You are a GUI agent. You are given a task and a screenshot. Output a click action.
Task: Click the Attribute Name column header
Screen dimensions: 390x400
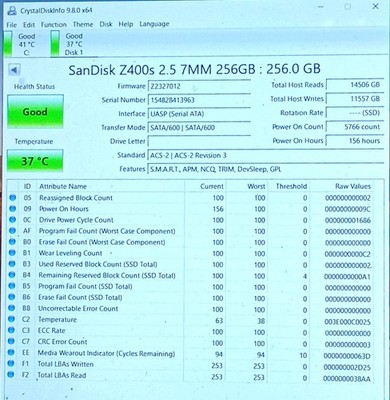pos(63,186)
